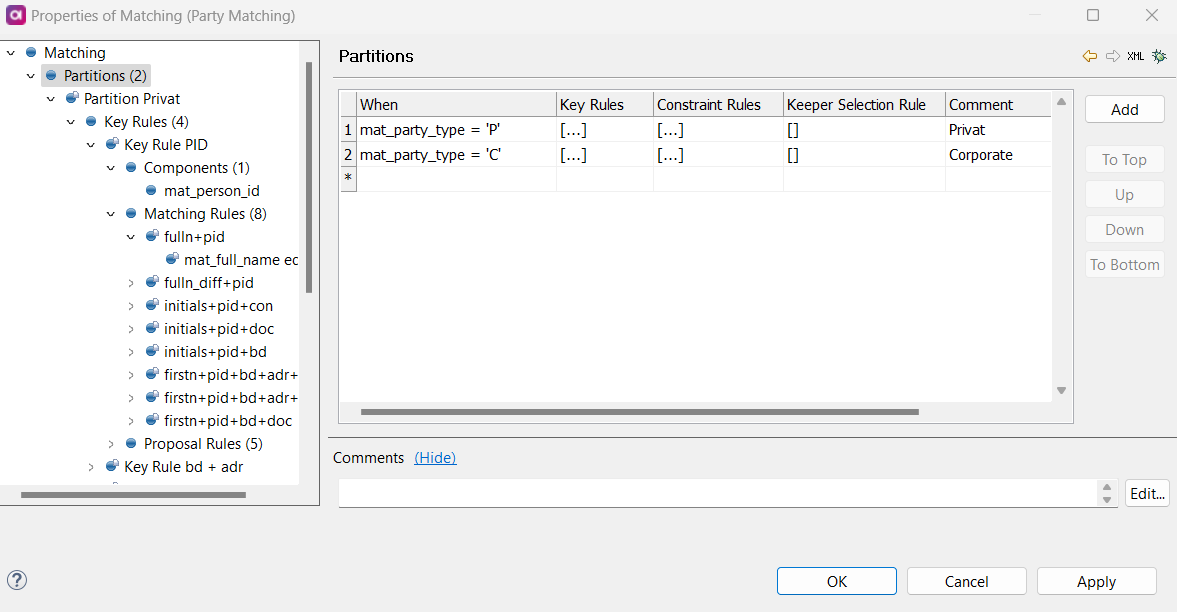This screenshot has width=1177, height=612.
Task: Expand the Proposal Rules (5) node
Action: [111, 445]
